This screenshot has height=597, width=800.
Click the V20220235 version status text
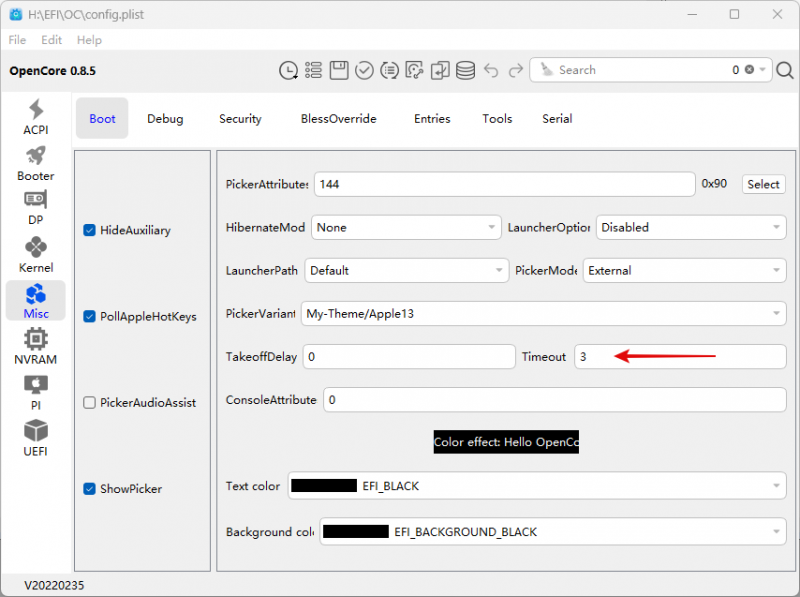[54, 585]
